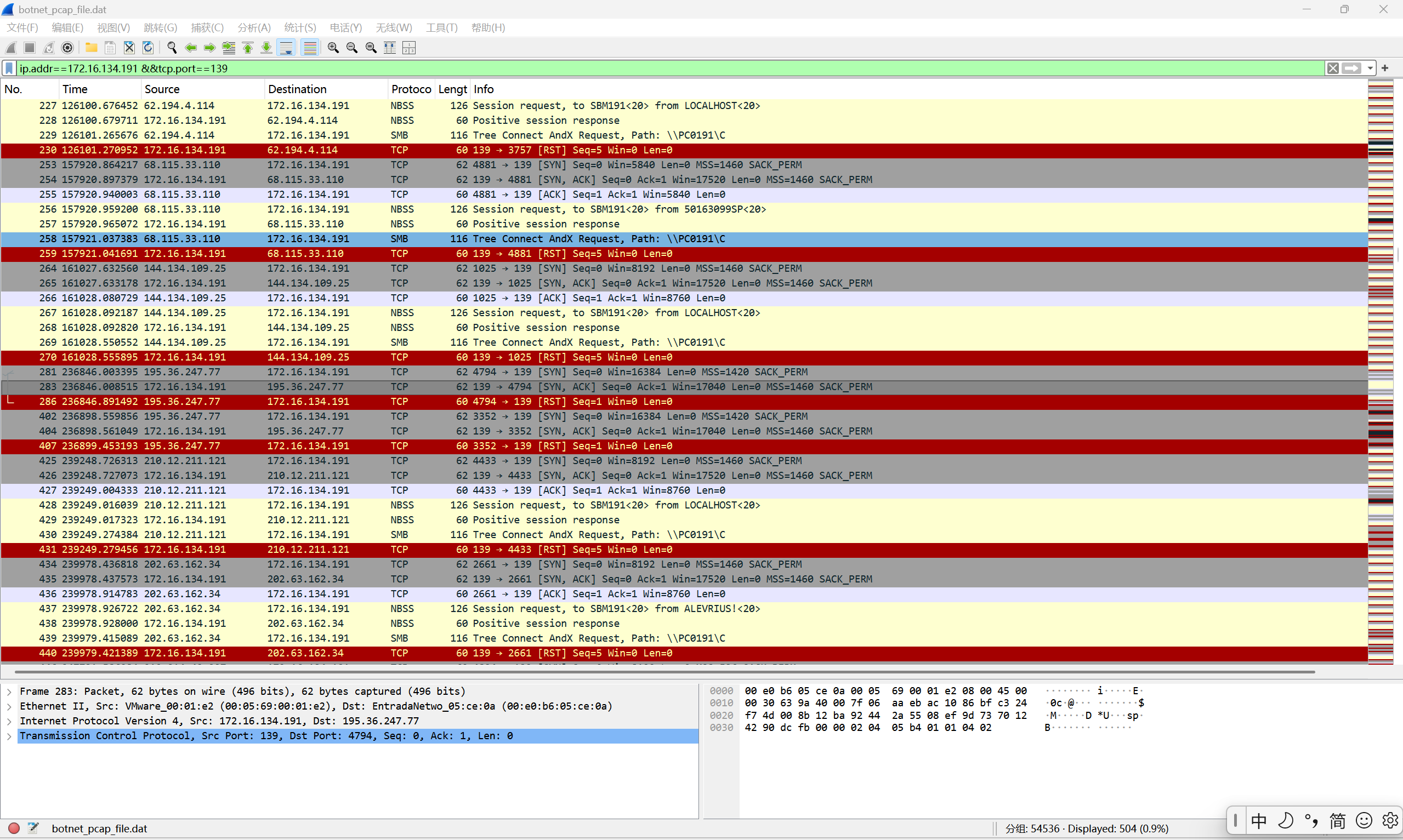Reload the current capture file
Screen dimensions: 1403x840
pyautogui.click(x=148, y=48)
